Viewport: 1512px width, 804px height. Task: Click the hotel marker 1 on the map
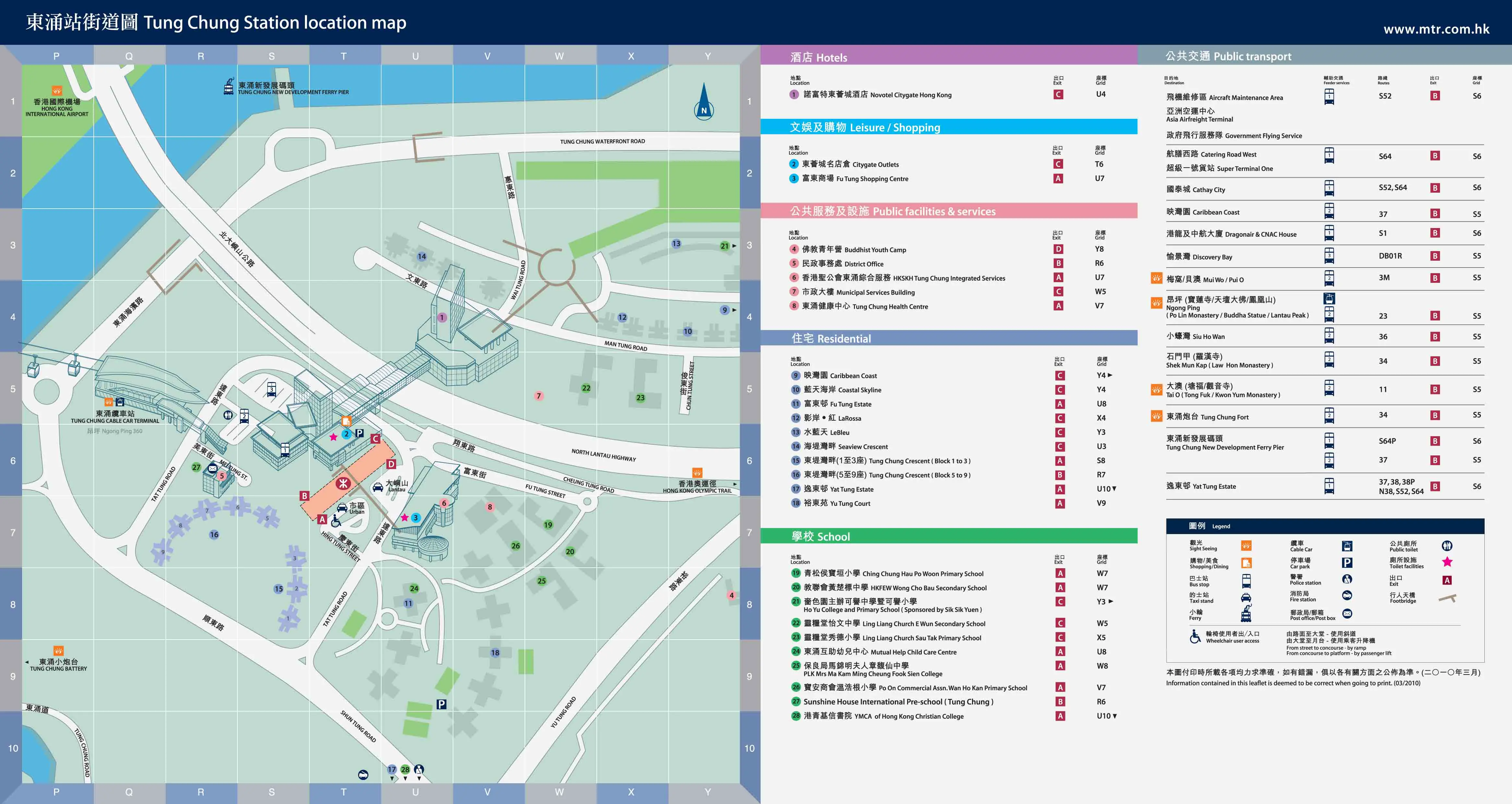[441, 318]
